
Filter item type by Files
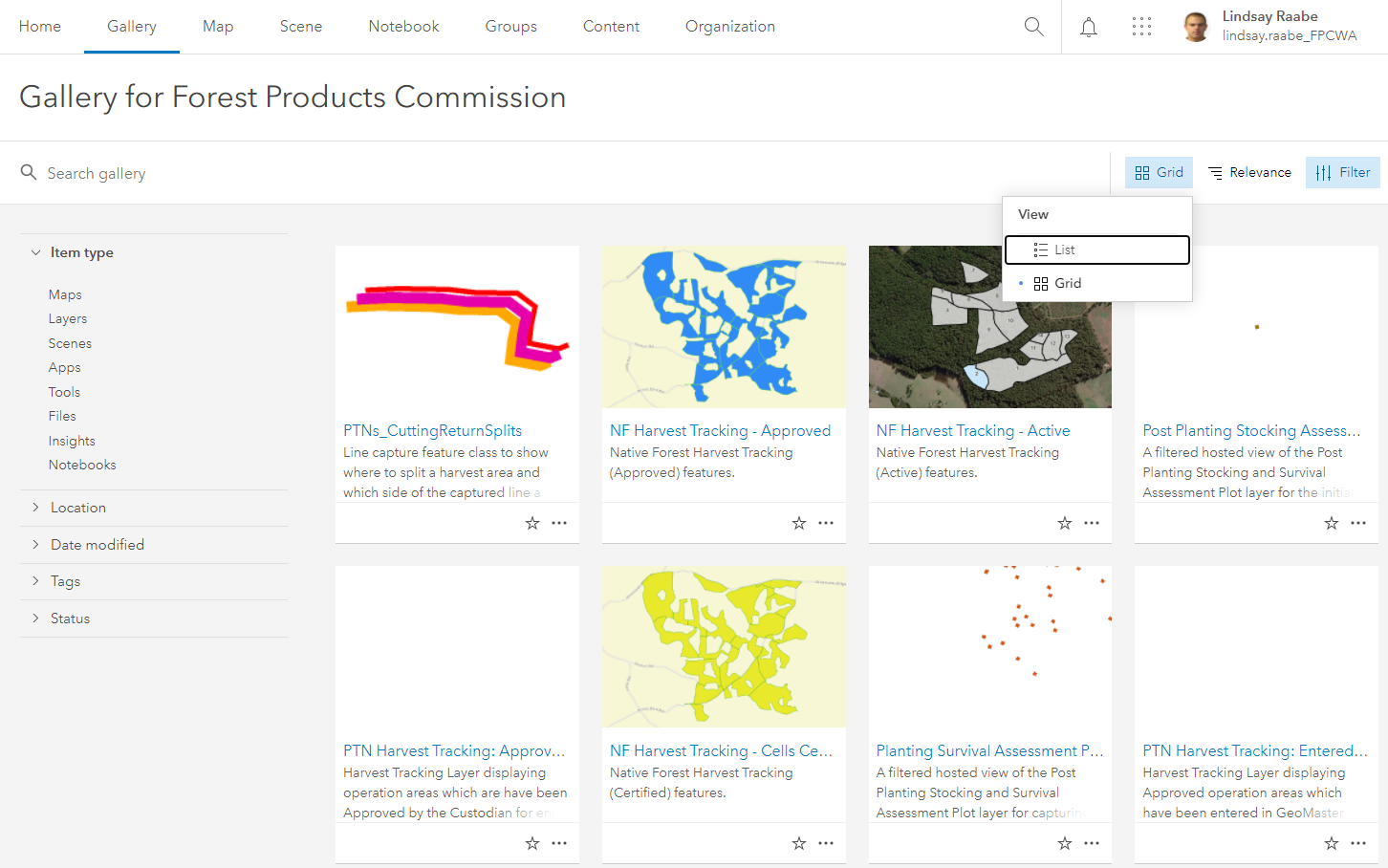pyautogui.click(x=62, y=416)
